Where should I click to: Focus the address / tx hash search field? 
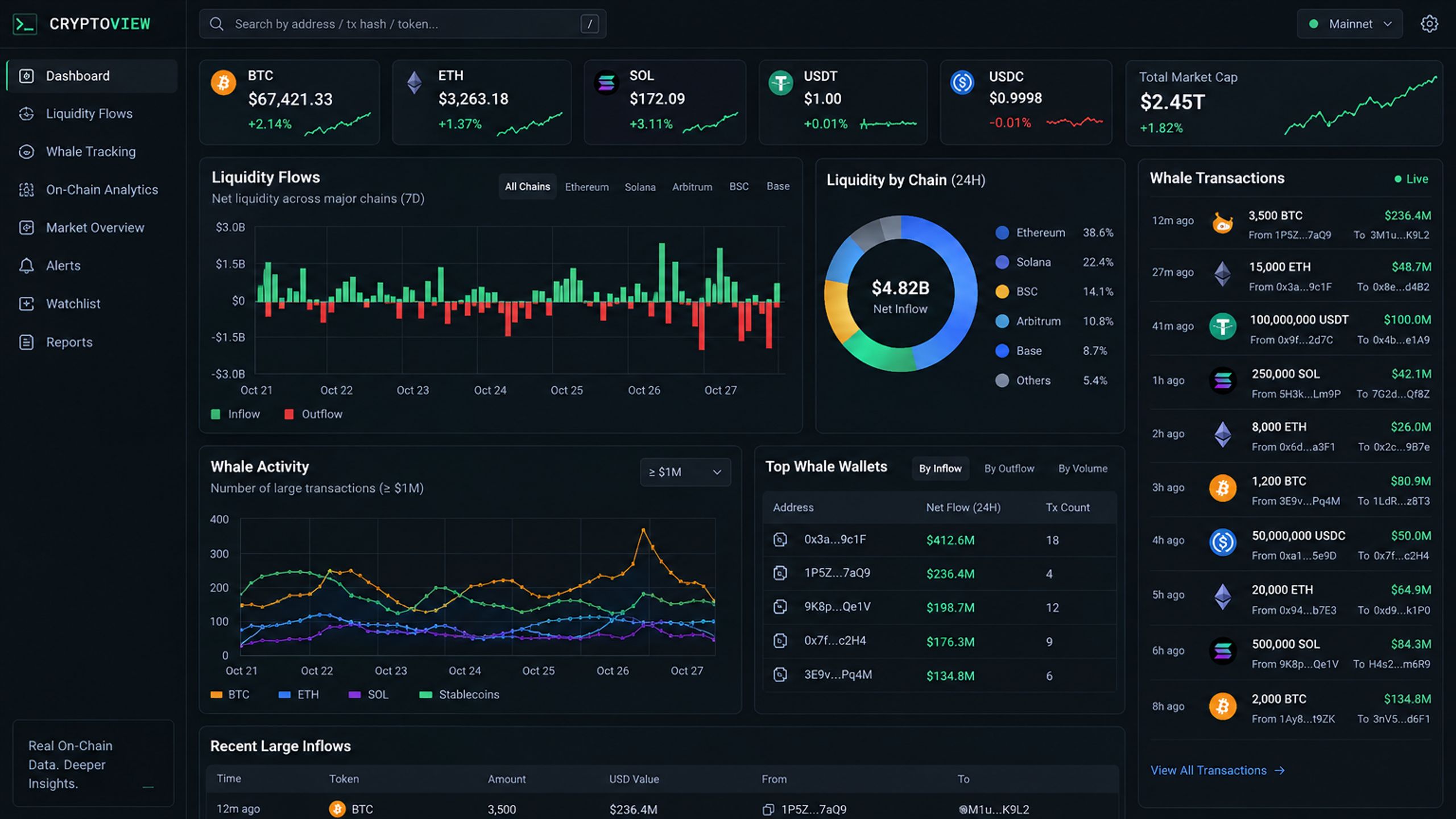point(403,24)
